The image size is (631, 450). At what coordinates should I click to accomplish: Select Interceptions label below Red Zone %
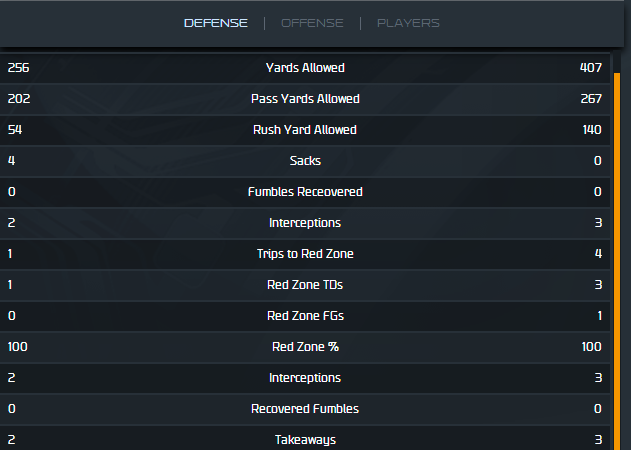tap(305, 378)
